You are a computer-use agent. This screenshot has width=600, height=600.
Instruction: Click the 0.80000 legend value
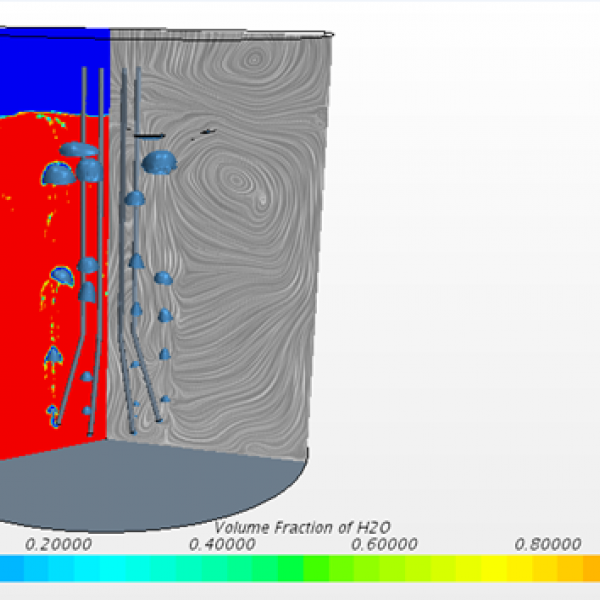[x=548, y=544]
